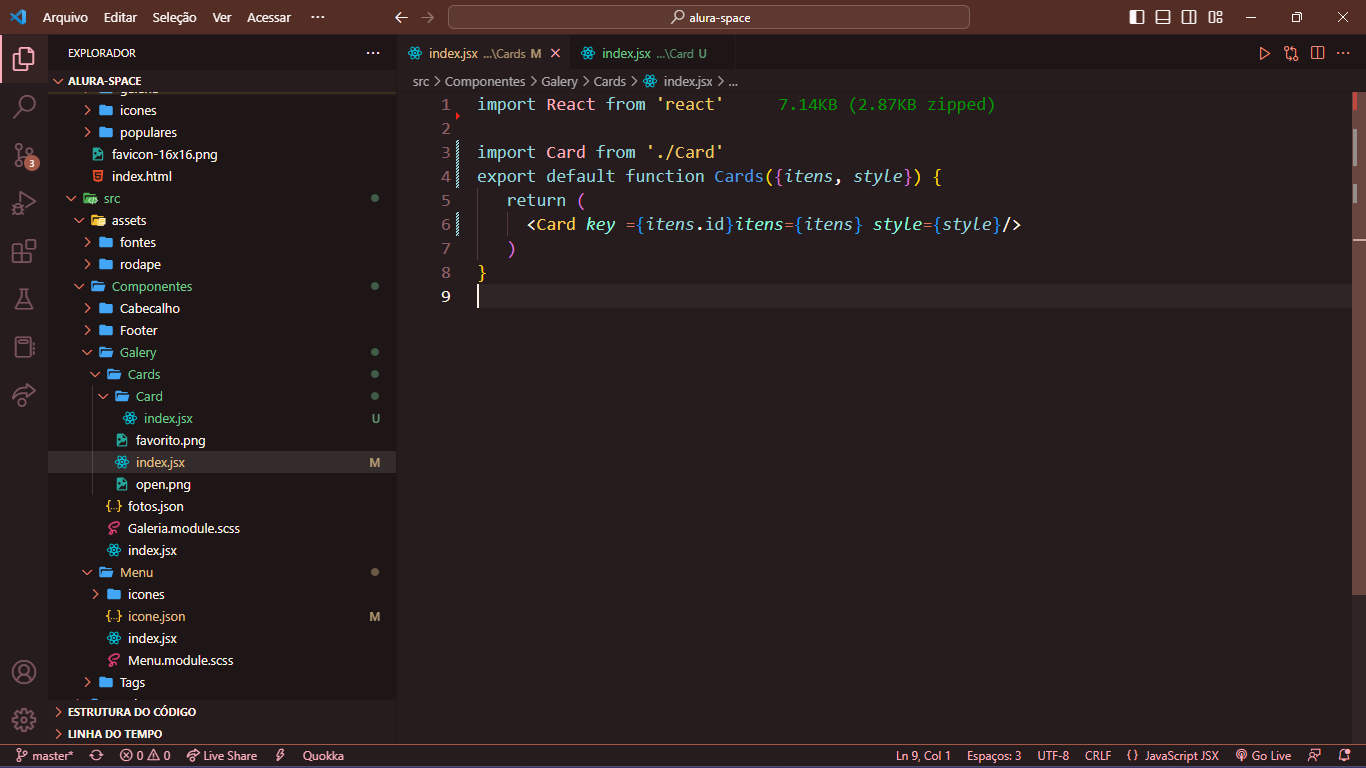This screenshot has height=768, width=1366.
Task: Open Source Control view with 3 changes
Action: [x=24, y=155]
